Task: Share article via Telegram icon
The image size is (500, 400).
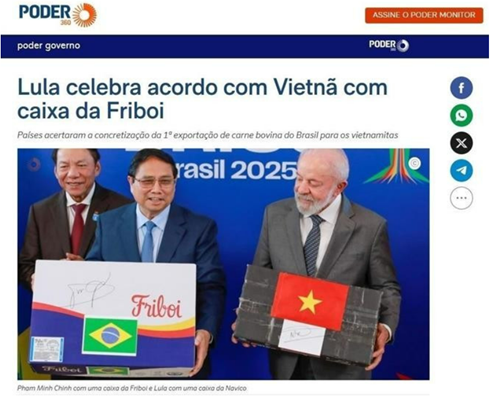Action: [461, 171]
